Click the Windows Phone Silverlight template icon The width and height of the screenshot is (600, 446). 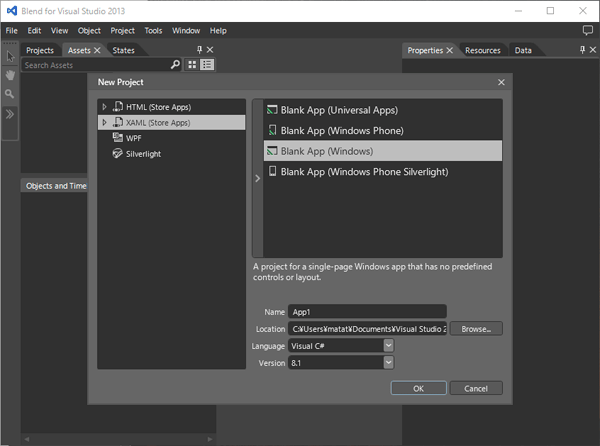point(272,171)
